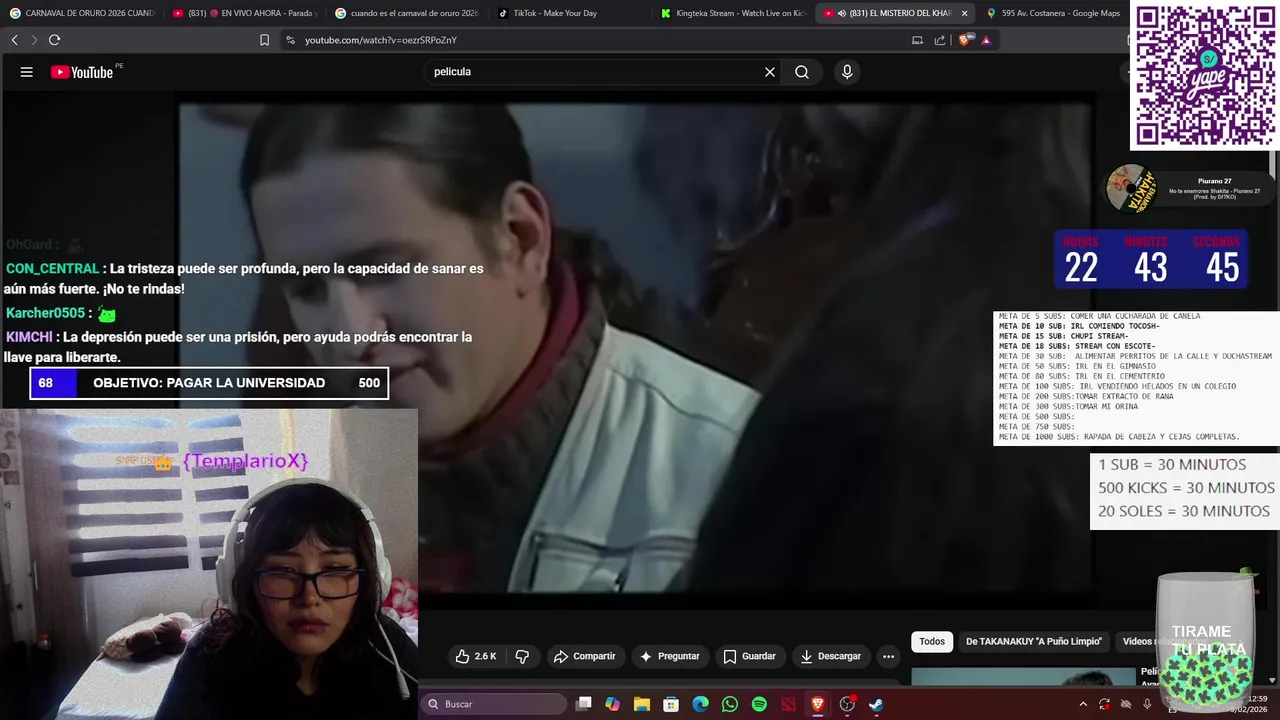This screenshot has width=1280, height=720.
Task: Open the taskbar microphone tray icon
Action: coord(1147,704)
